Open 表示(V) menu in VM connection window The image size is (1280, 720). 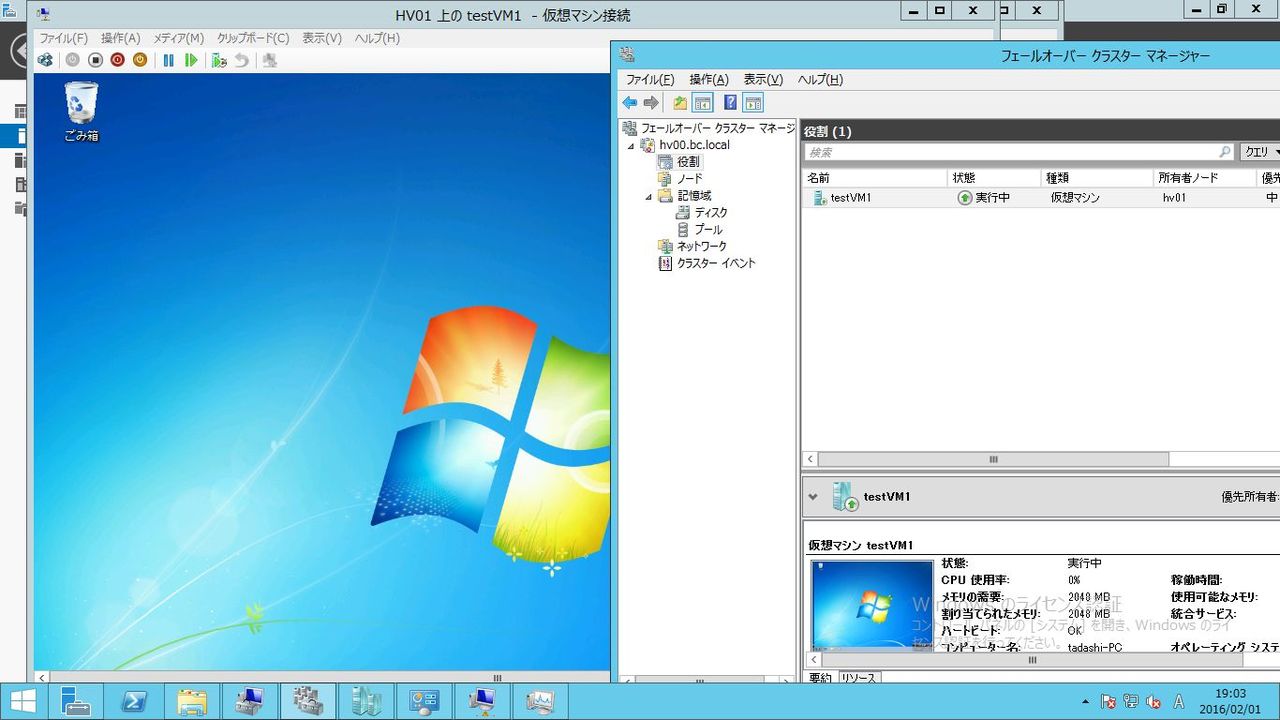322,38
